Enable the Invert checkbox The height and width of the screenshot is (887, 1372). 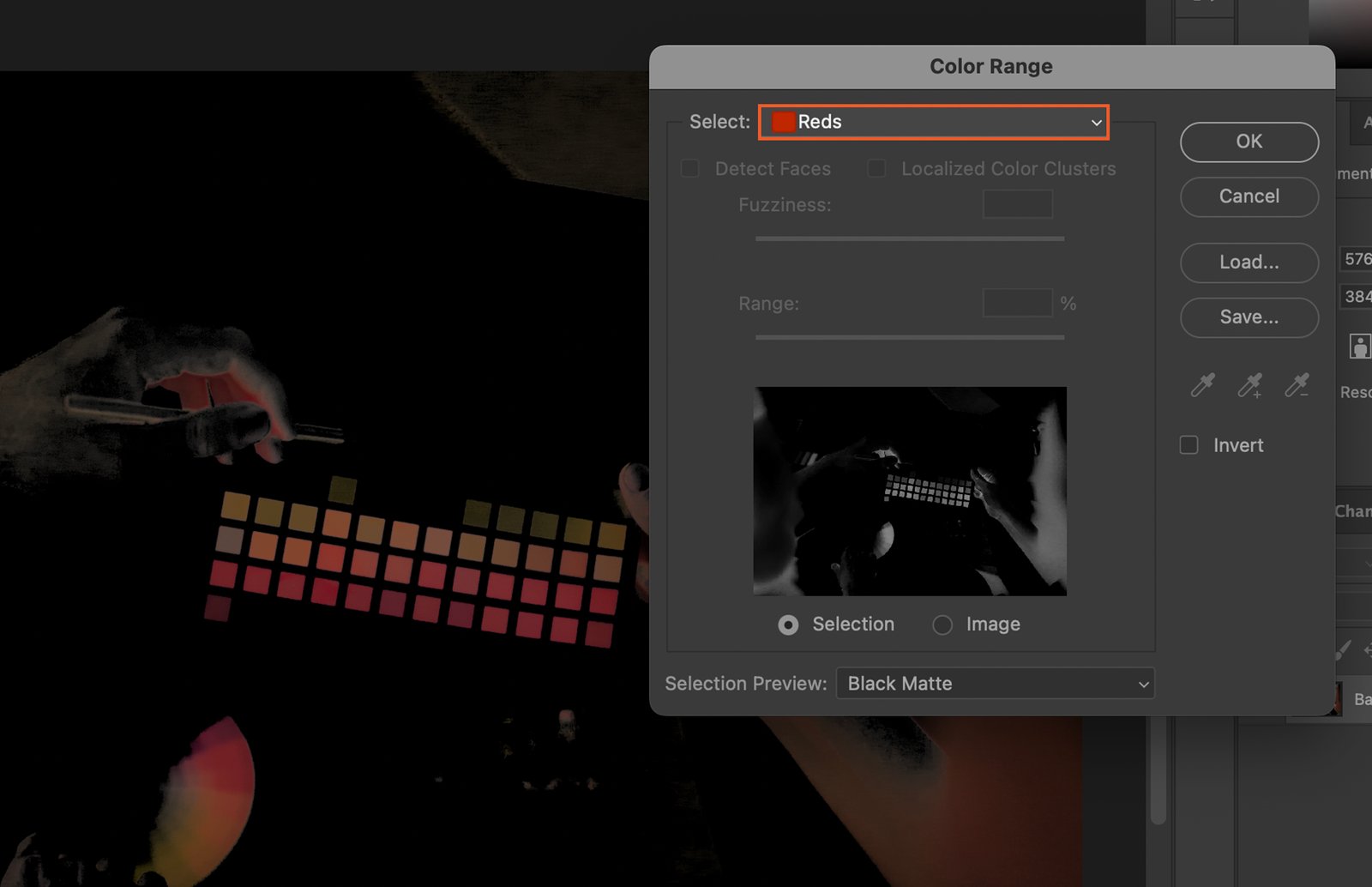(1189, 445)
